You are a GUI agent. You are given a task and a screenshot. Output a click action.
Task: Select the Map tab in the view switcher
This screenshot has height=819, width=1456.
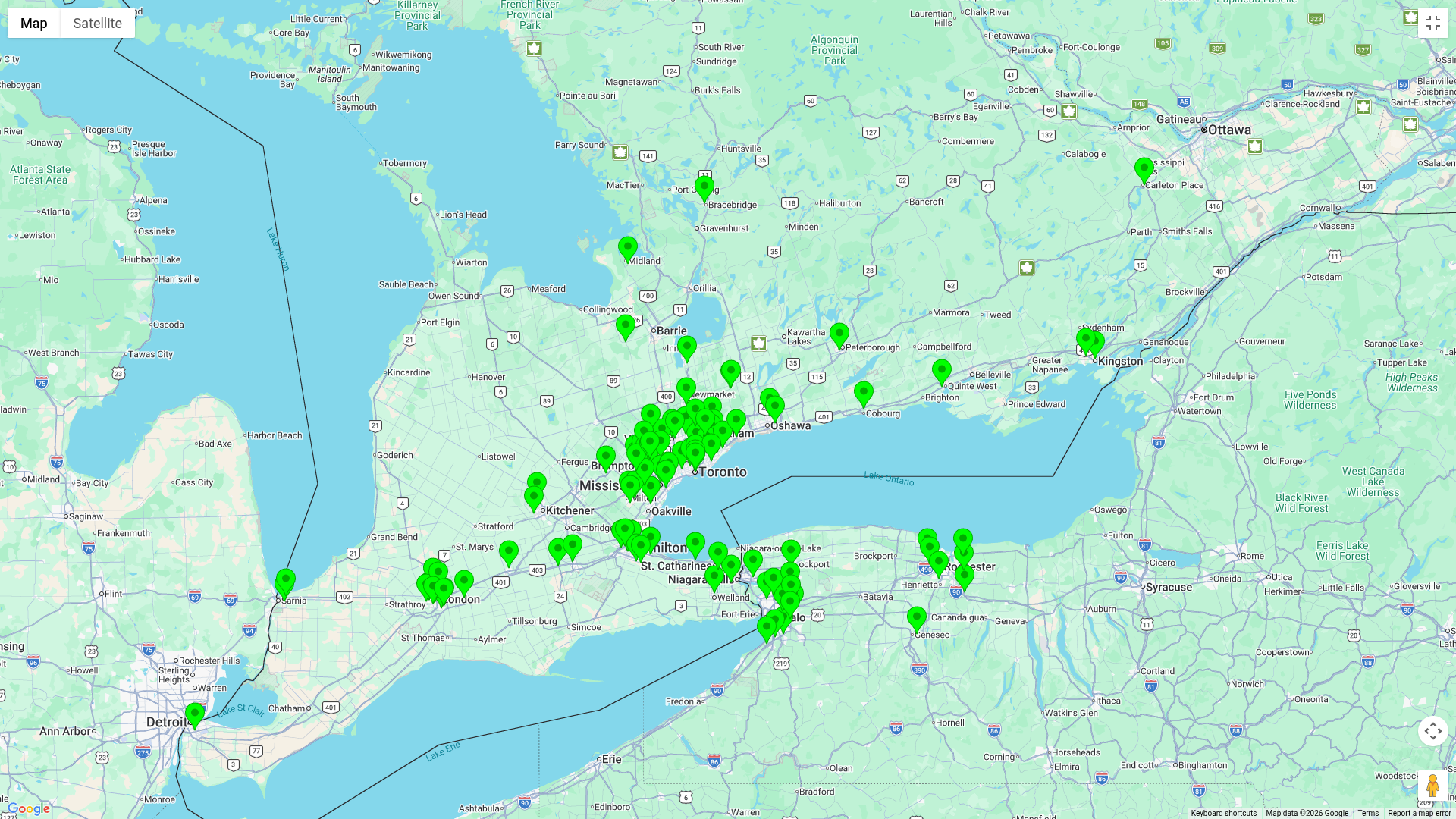pos(33,23)
